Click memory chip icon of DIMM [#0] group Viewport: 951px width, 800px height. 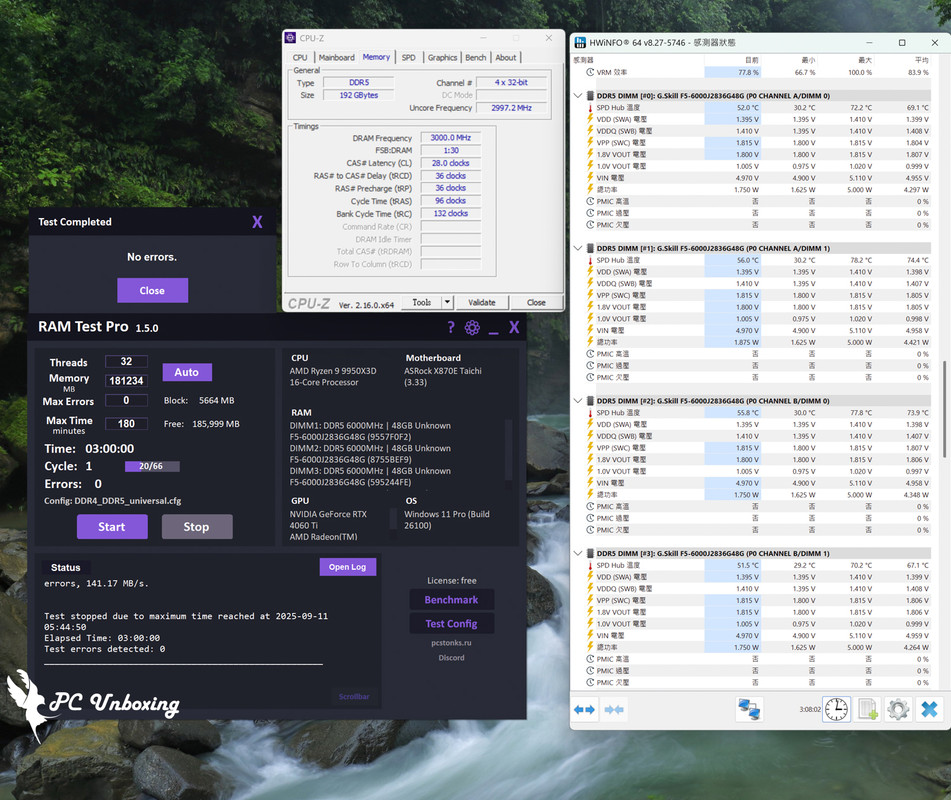[590, 96]
